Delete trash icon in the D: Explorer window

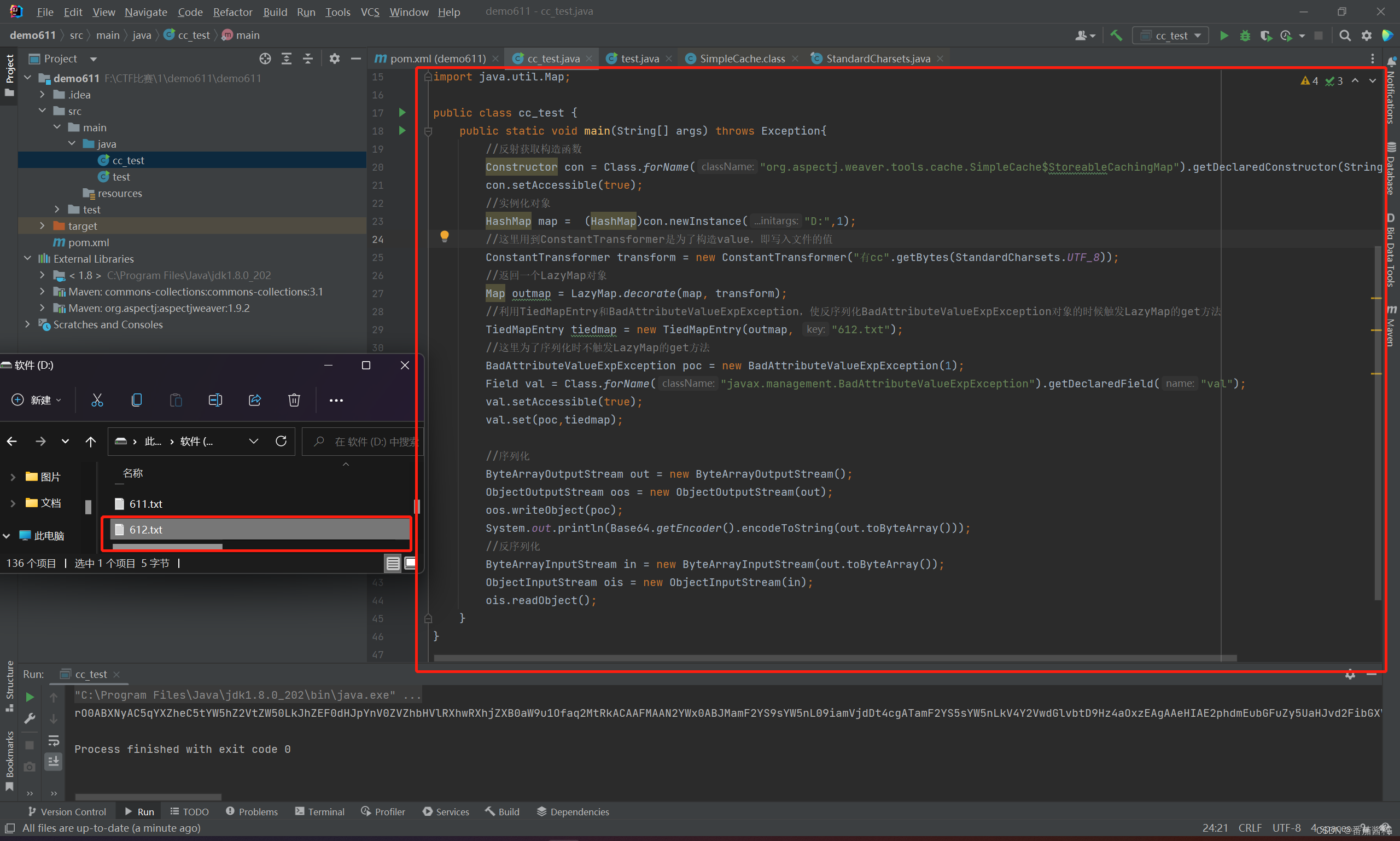[x=294, y=400]
